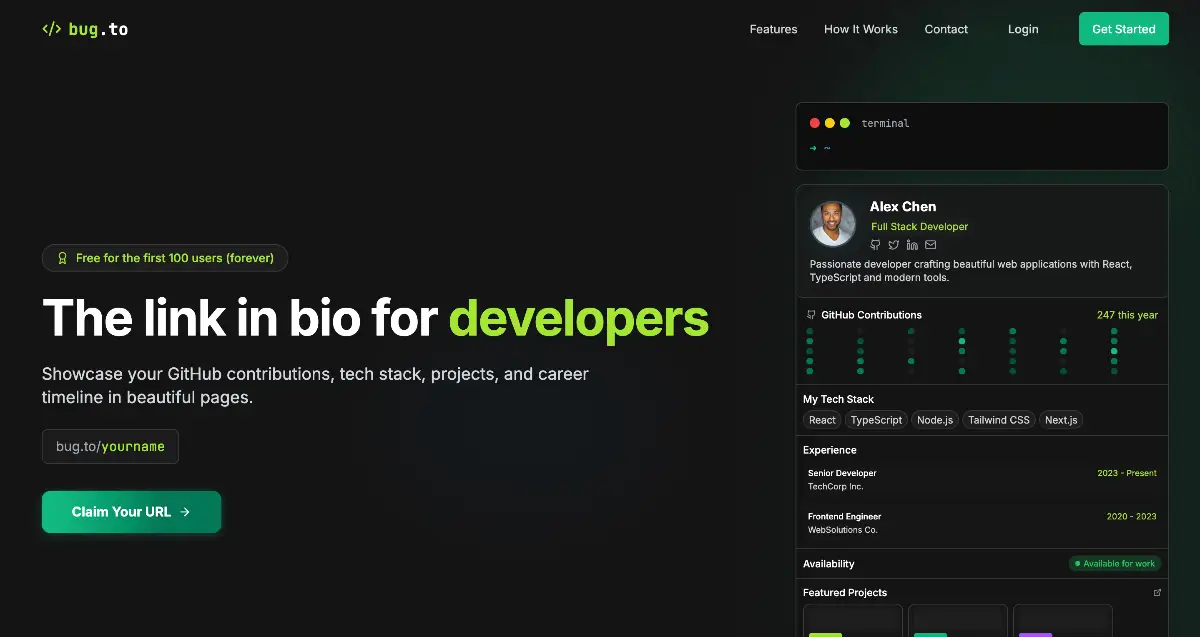Image resolution: width=1200 pixels, height=637 pixels.
Task: Select the Node.js tech stack tag
Action: point(936,420)
